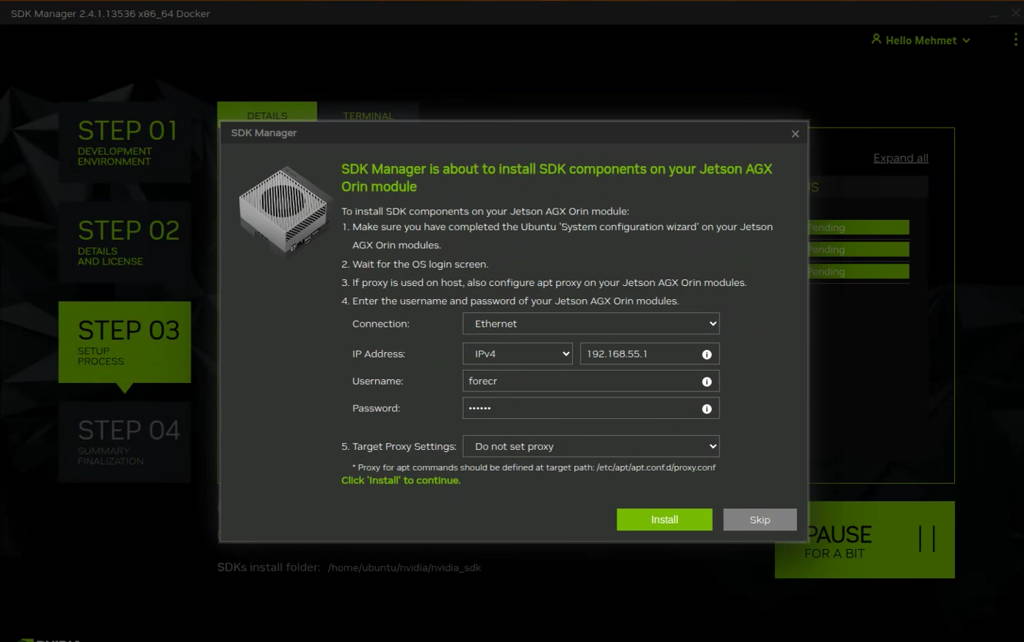
Task: Close the SDK Manager dialog
Action: point(795,133)
